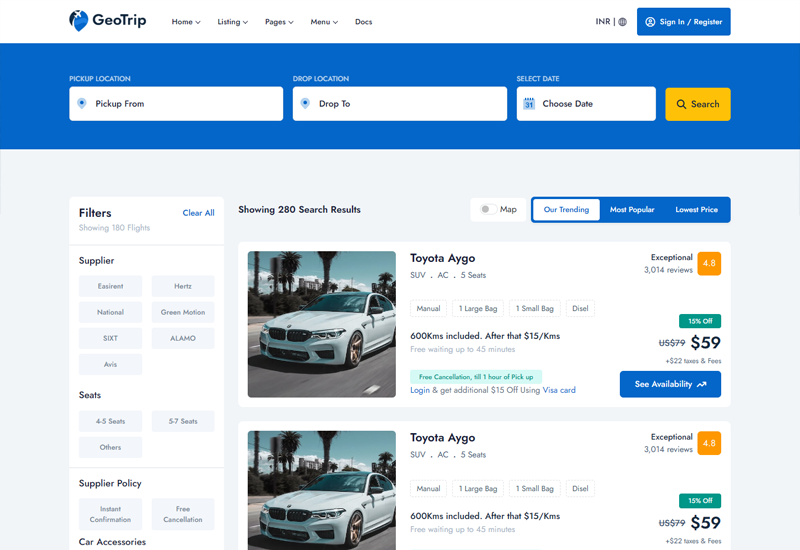Viewport: 800px width, 550px height.
Task: Select the Hertz supplier filter
Action: click(x=183, y=286)
